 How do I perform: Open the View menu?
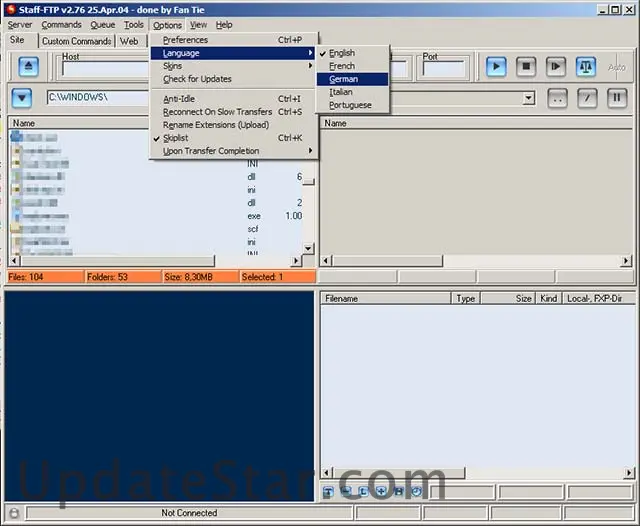(x=198, y=25)
